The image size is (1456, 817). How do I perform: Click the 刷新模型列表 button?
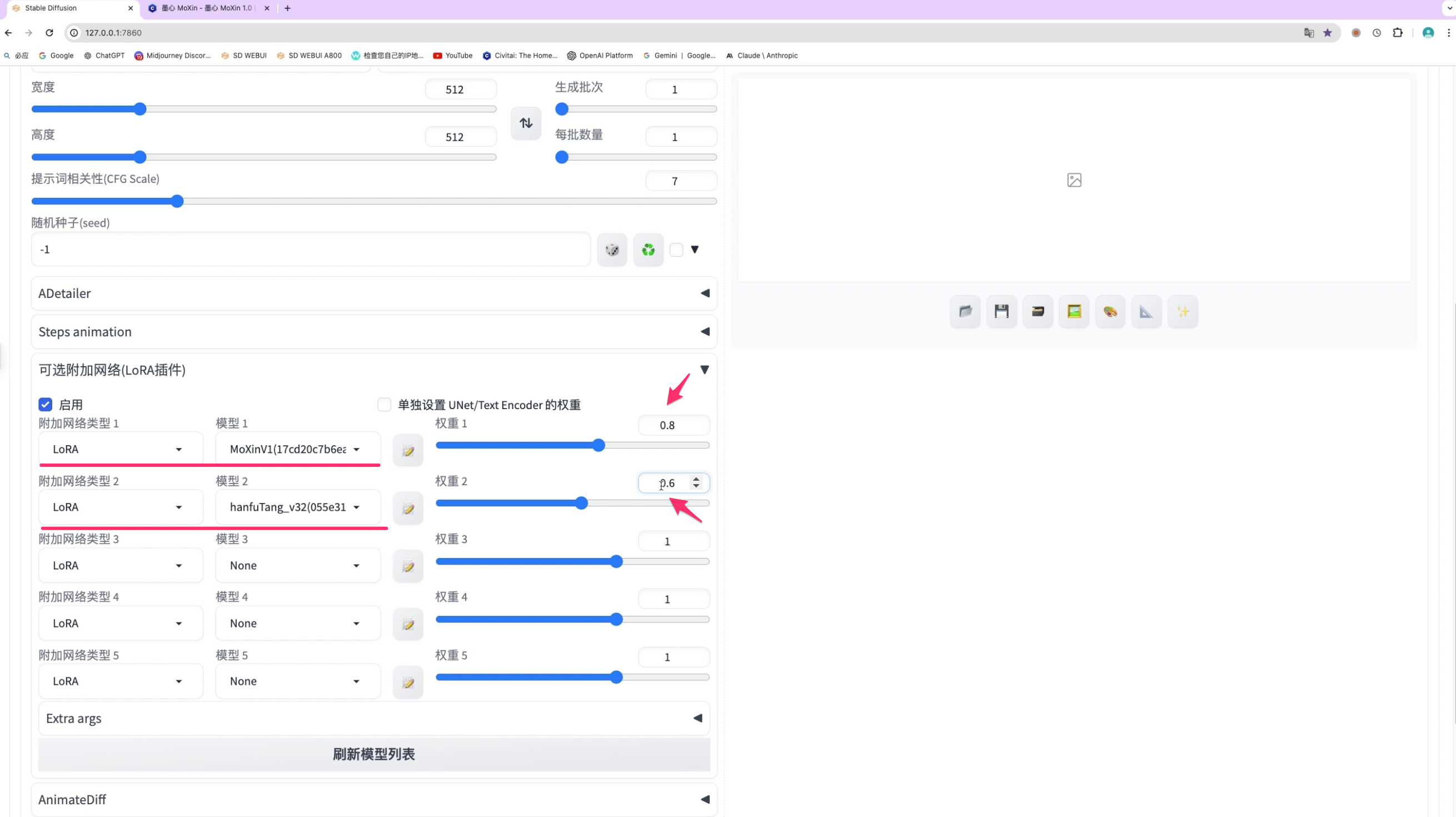click(374, 754)
